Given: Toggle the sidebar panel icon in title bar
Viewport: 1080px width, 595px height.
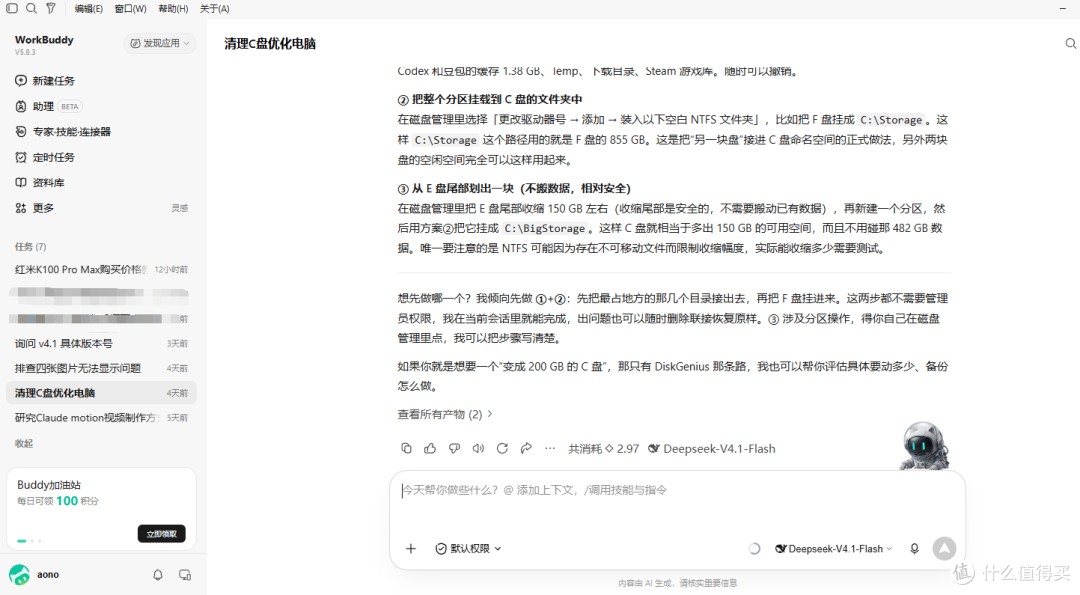Looking at the screenshot, I should (12, 8).
